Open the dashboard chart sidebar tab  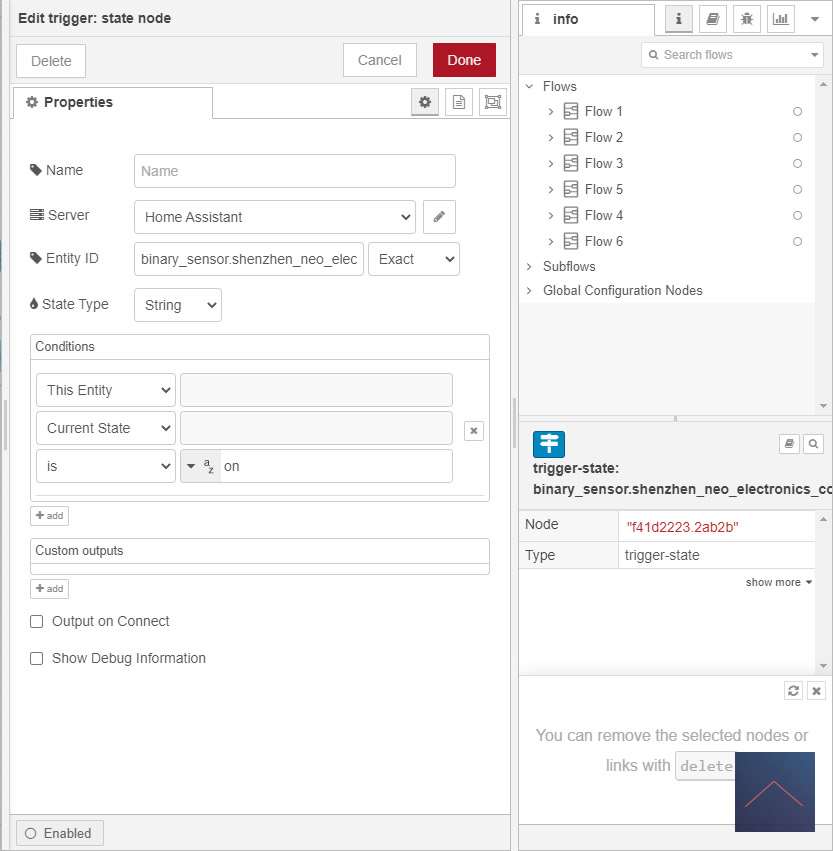pos(780,19)
